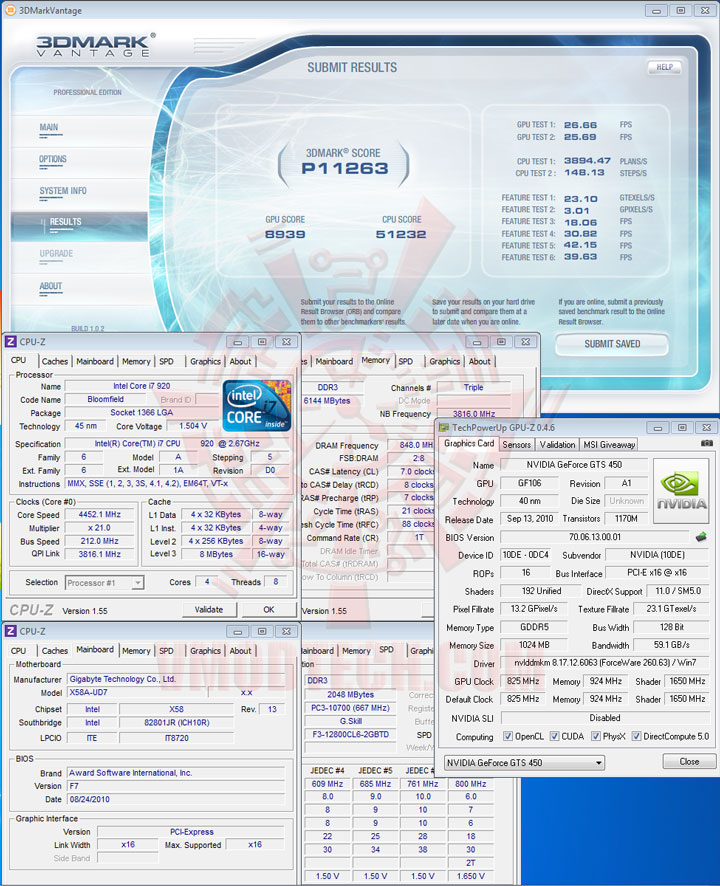This screenshot has width=720, height=886.
Task: Toggle the DirectCompute 5.0 checkbox
Action: (x=636, y=736)
